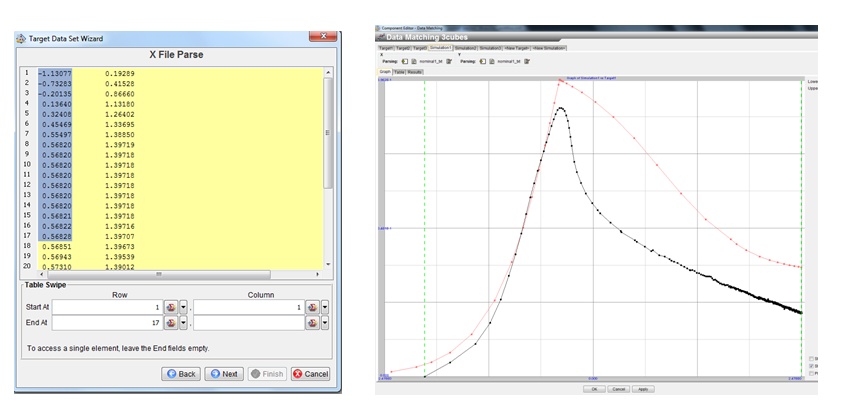This screenshot has height=409, width=852.
Task: Click Data Matching 3cubes header icon
Action: (380, 37)
